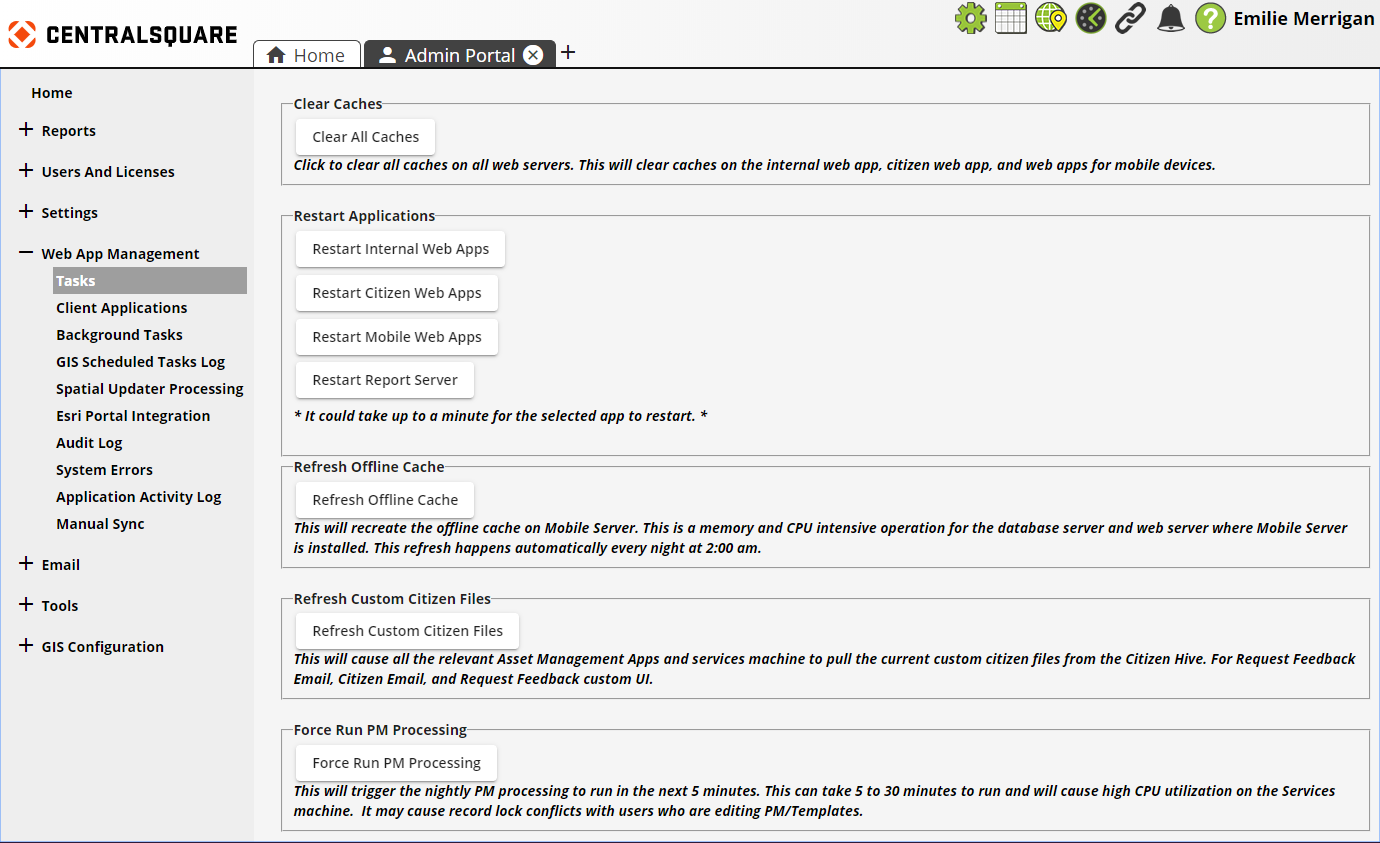Open the green gear settings icon
This screenshot has width=1380, height=843.
[970, 19]
